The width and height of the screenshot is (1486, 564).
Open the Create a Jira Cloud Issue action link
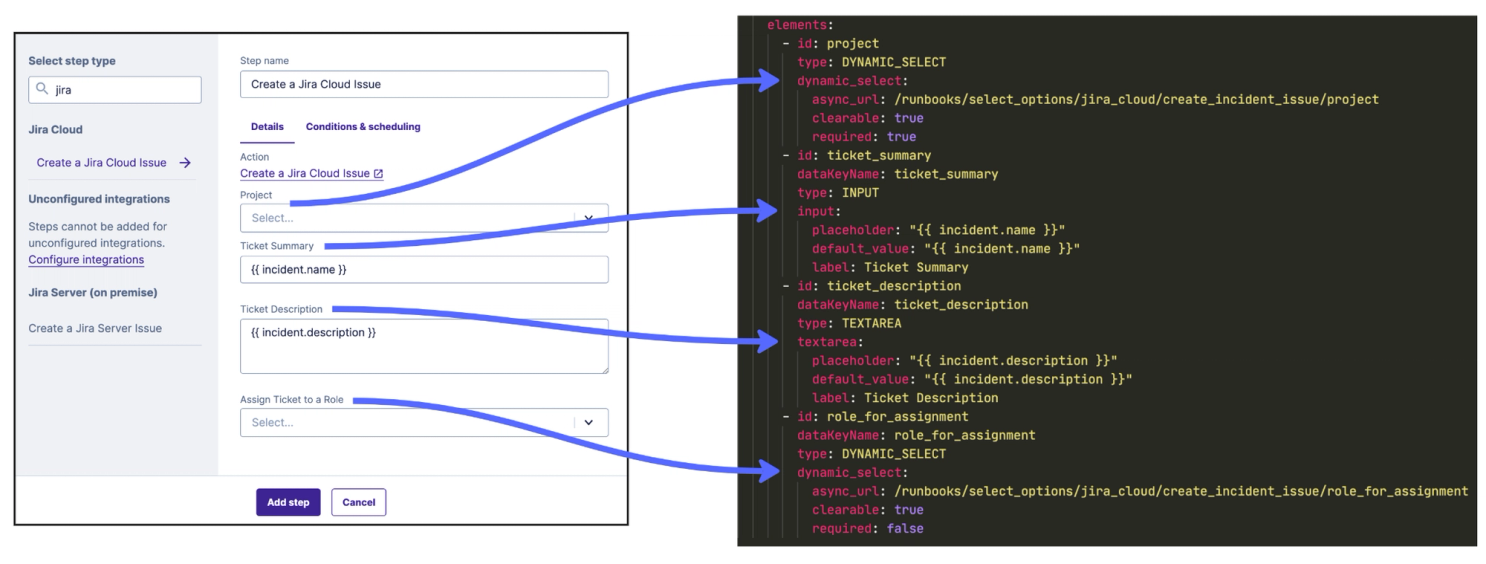coord(305,173)
